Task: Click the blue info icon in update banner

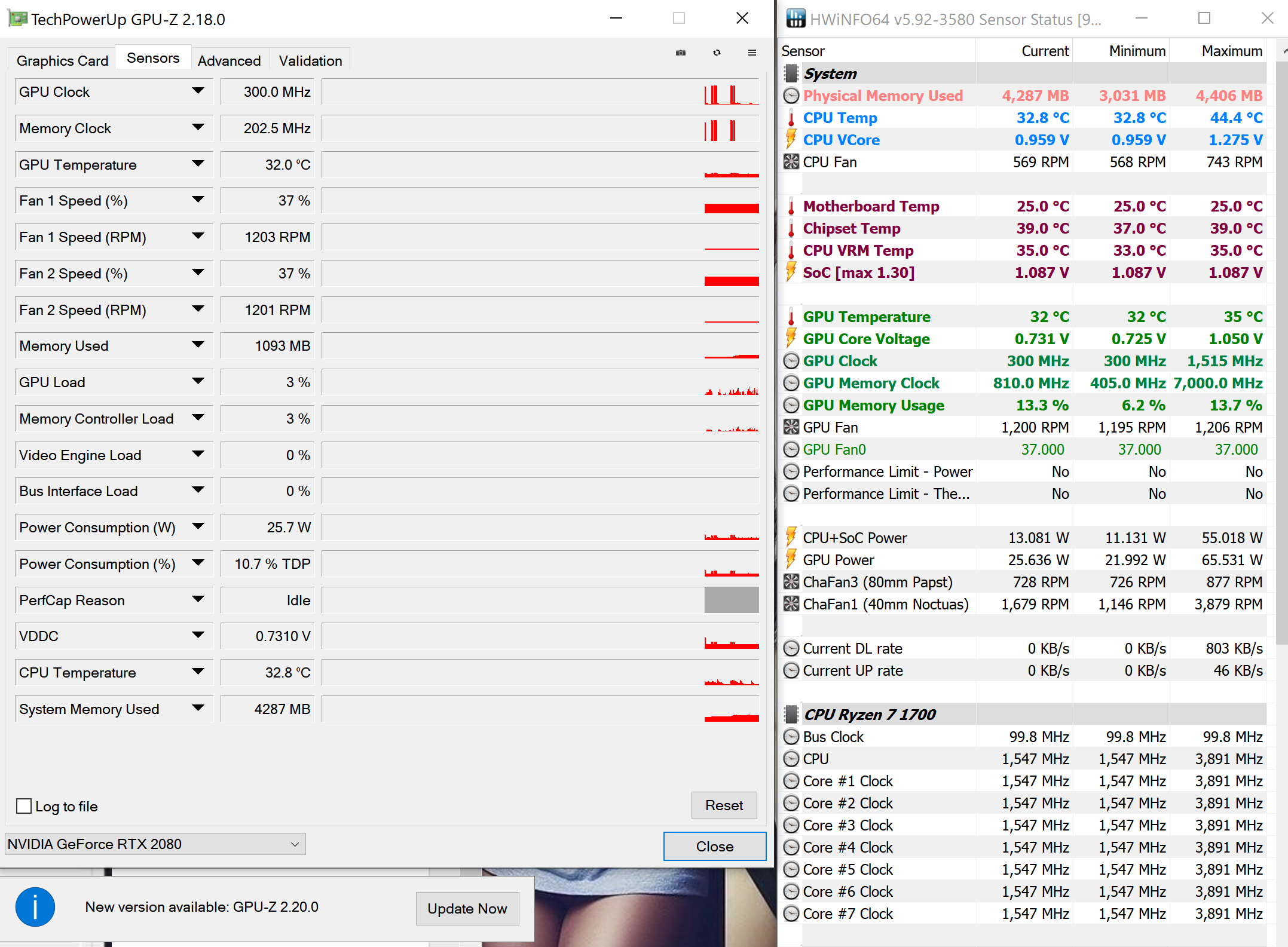Action: (x=35, y=907)
